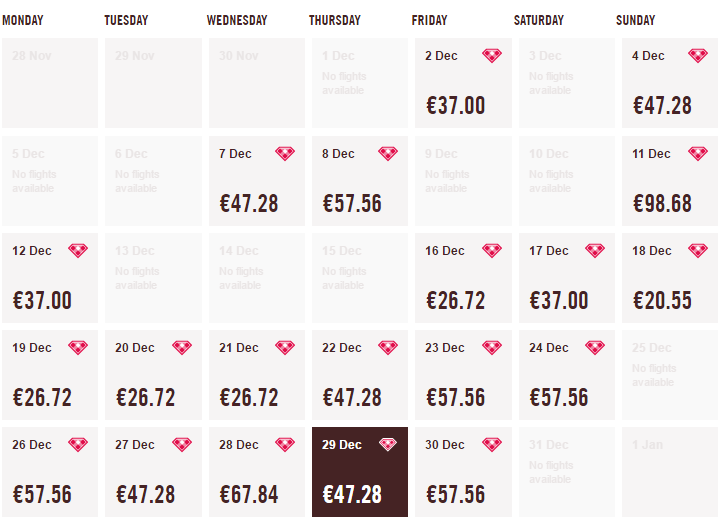This screenshot has height=521, width=724.
Task: Click the diamond icon on 7 Dec
Action: tap(285, 154)
